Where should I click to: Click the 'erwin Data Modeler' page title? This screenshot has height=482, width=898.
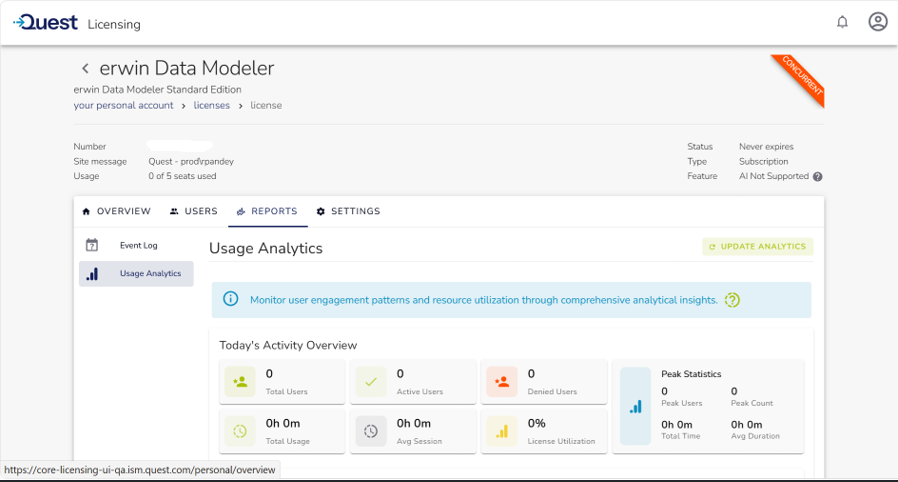coord(187,68)
